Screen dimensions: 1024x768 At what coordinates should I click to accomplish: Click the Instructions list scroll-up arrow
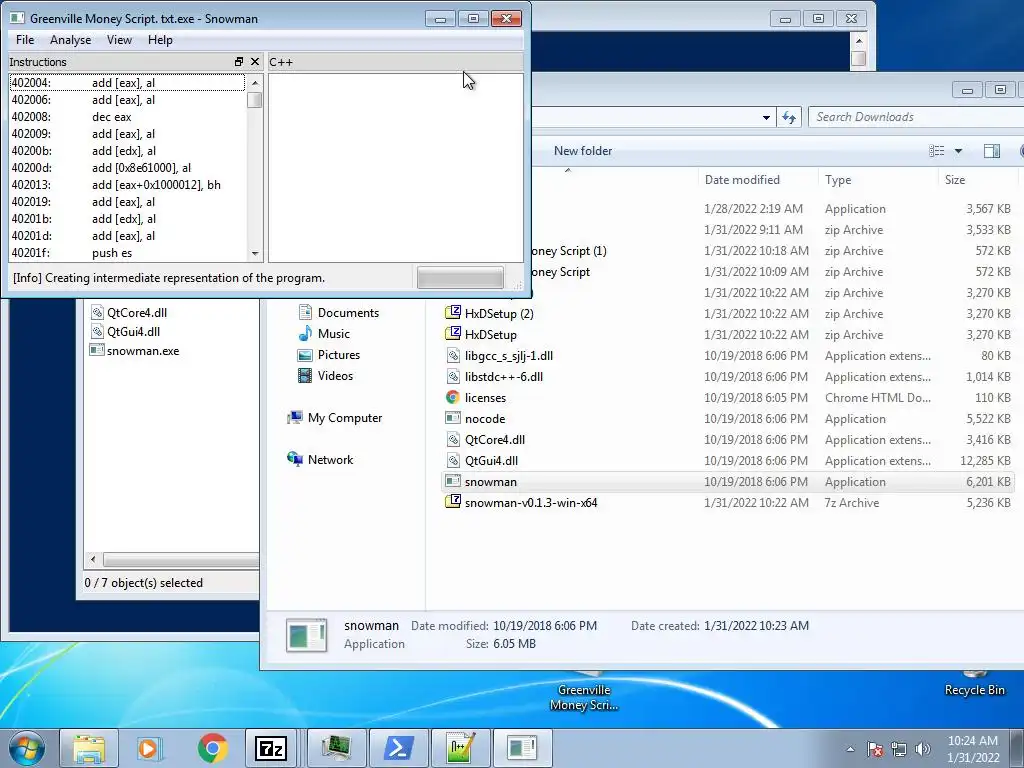click(x=255, y=82)
